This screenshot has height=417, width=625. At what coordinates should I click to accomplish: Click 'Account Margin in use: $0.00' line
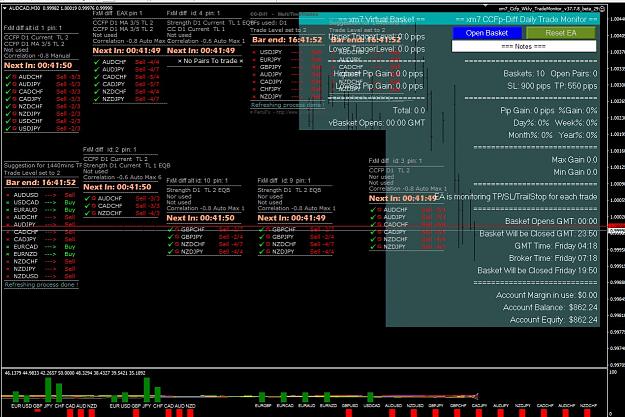[x=546, y=295]
